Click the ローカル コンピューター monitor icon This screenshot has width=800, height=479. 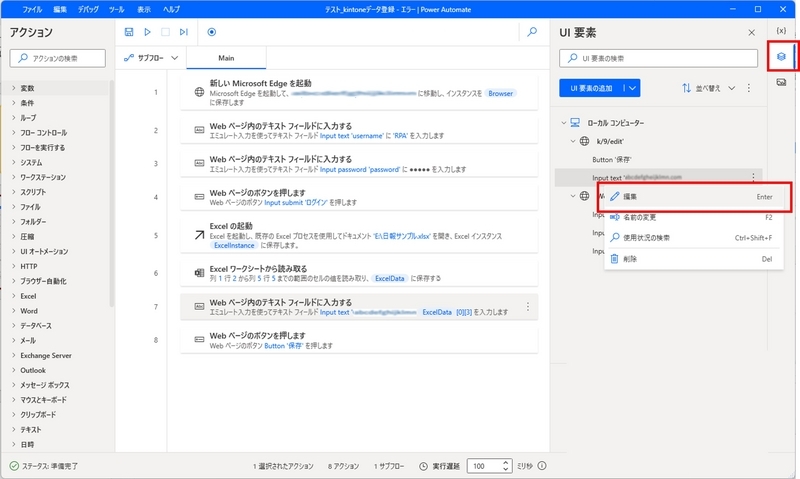(575, 122)
